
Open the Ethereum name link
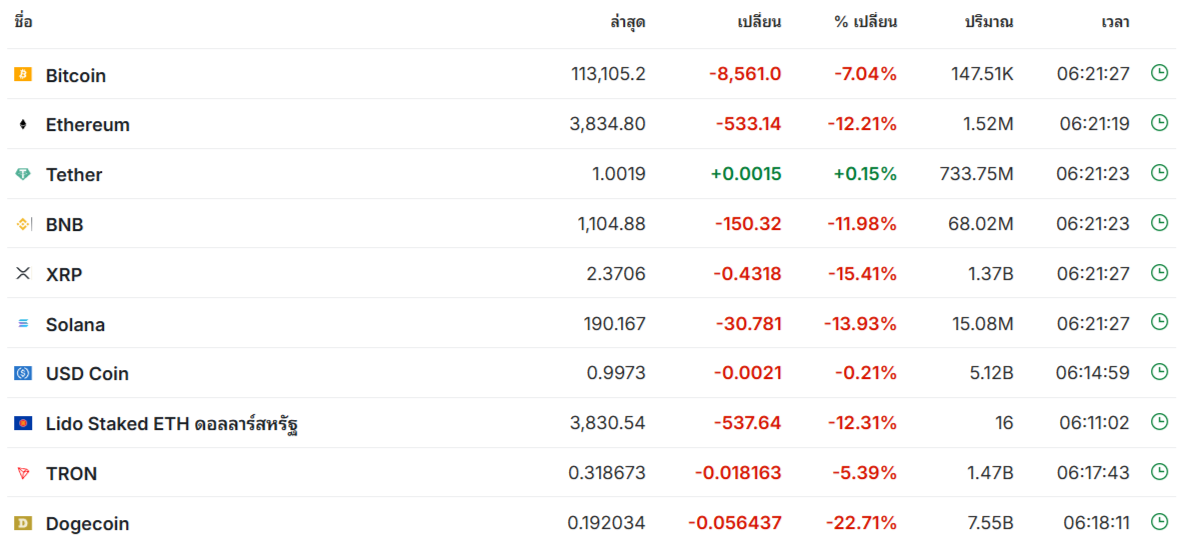click(x=88, y=125)
